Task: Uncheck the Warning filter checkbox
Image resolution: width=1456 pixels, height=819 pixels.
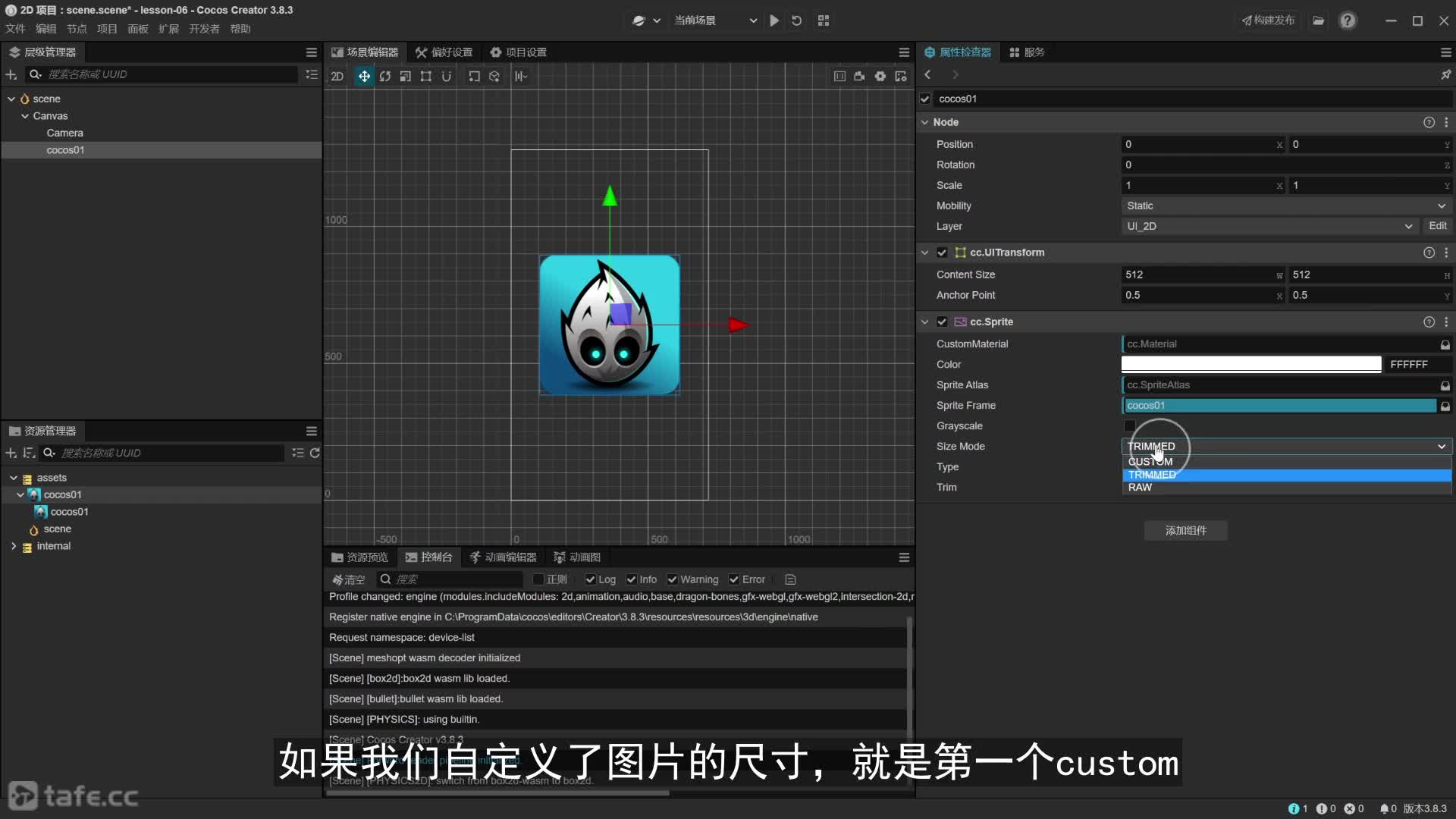Action: 672,579
